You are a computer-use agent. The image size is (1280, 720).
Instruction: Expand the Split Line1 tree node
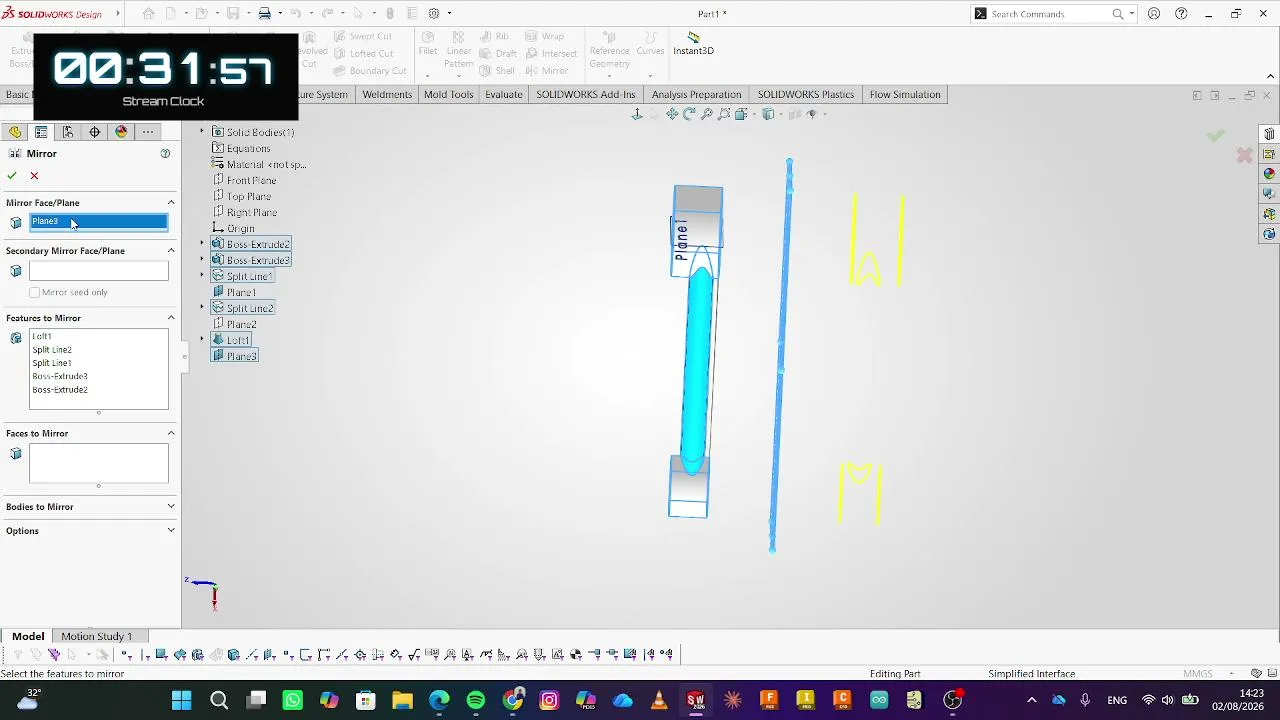tap(202, 276)
